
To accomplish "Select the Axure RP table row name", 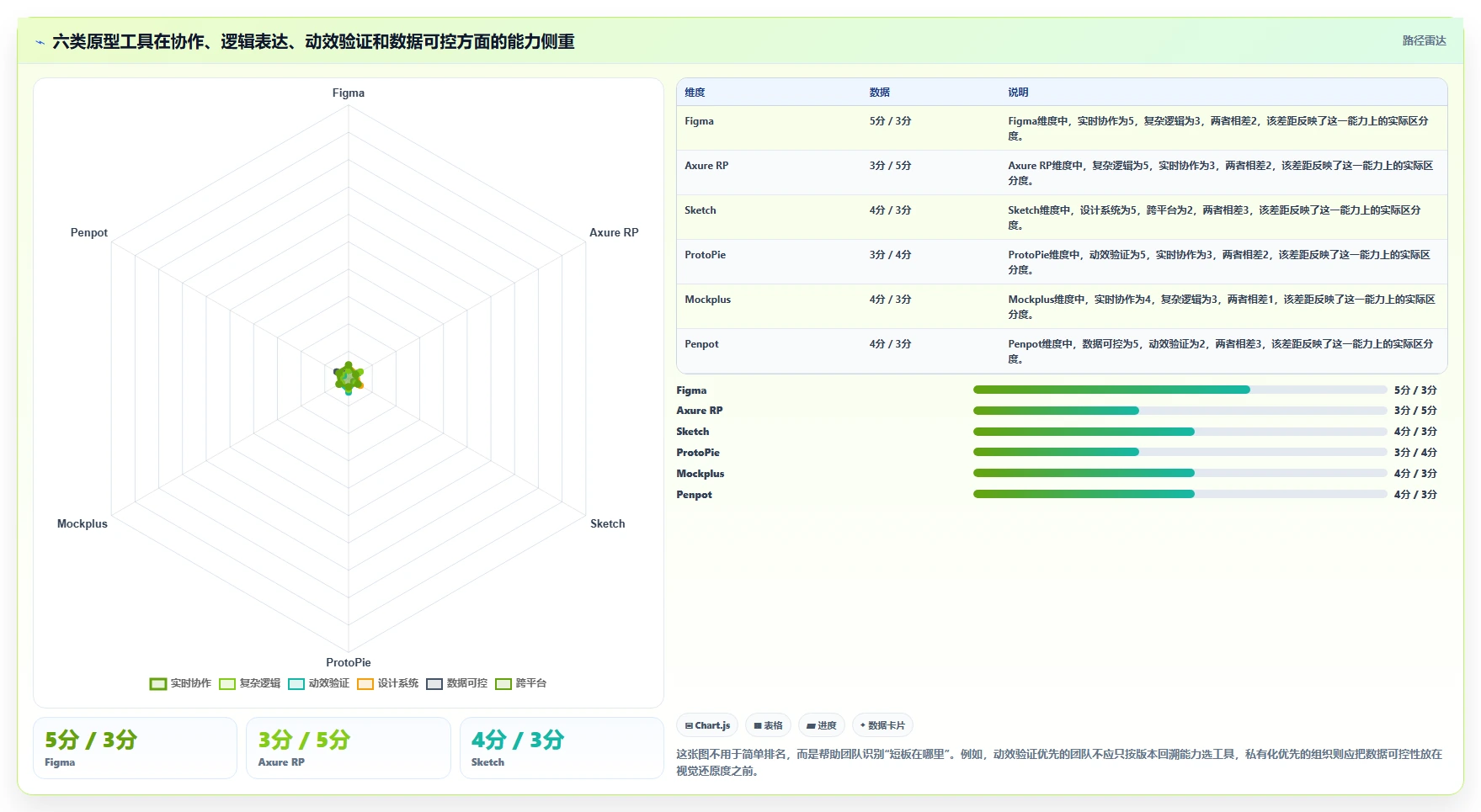I will (x=706, y=166).
